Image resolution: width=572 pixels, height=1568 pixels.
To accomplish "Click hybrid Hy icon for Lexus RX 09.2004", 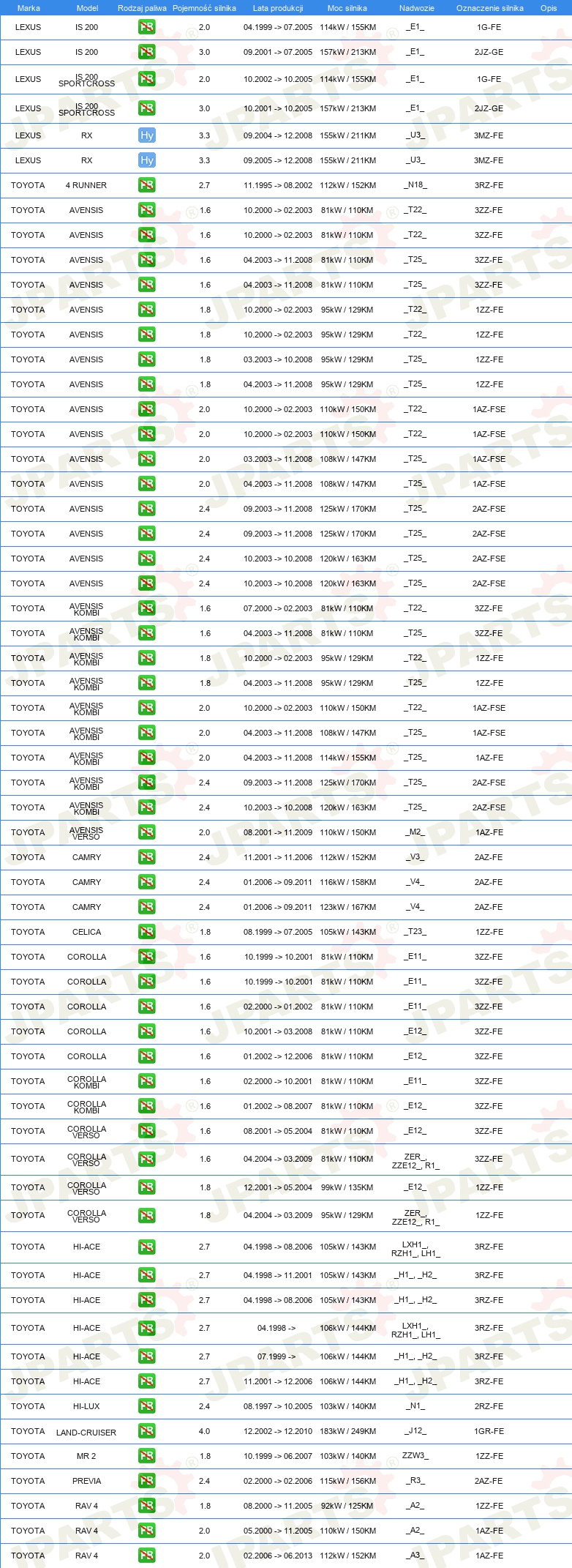I will coord(147,135).
